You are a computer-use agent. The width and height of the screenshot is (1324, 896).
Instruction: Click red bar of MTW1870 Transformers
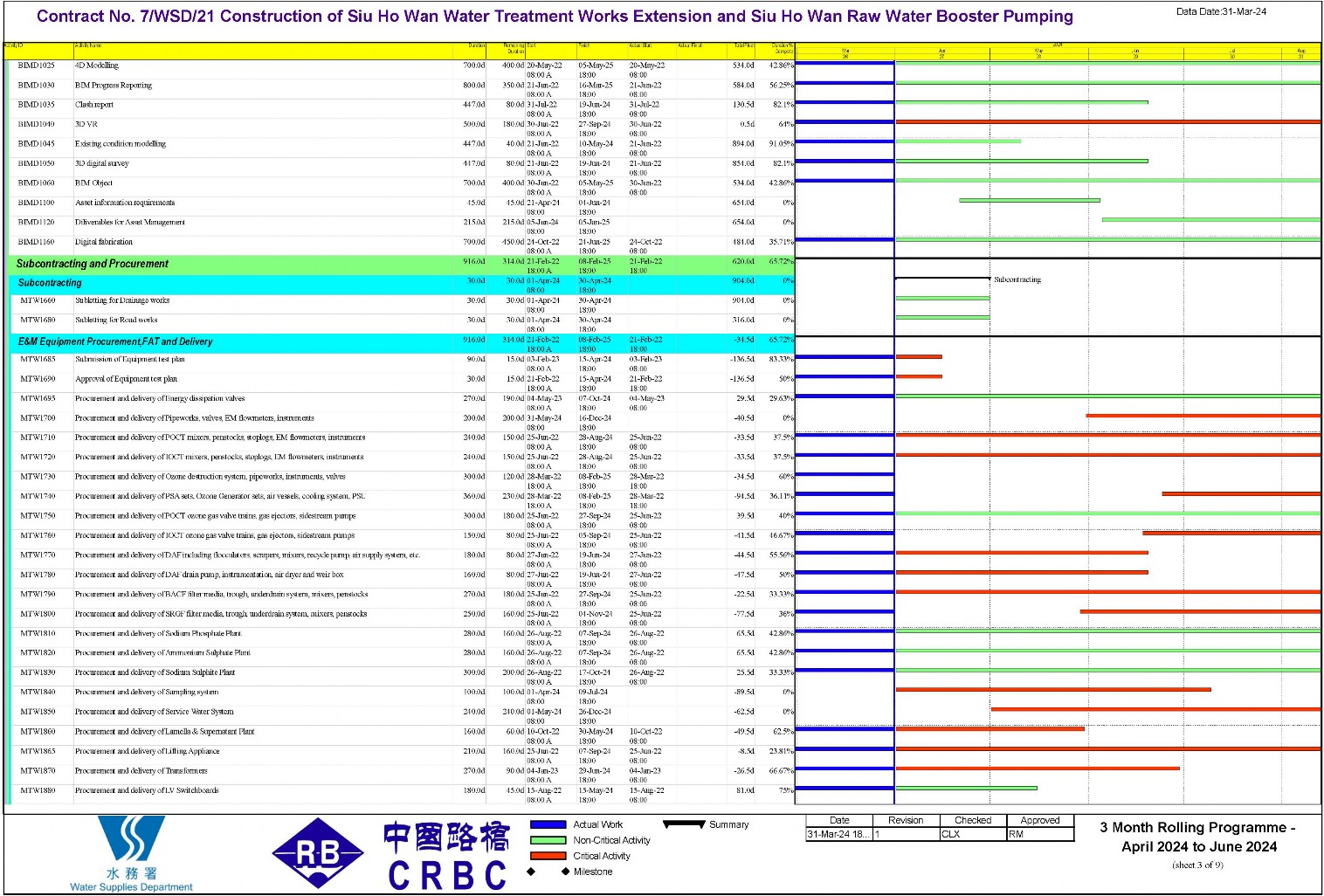tap(1038, 768)
